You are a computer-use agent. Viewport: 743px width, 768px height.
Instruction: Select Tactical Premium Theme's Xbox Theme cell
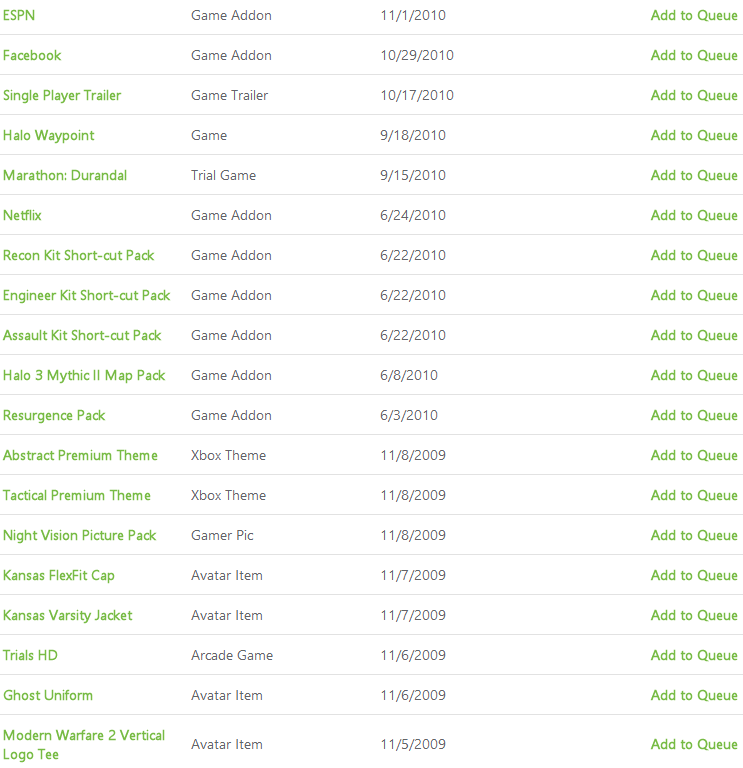point(228,496)
